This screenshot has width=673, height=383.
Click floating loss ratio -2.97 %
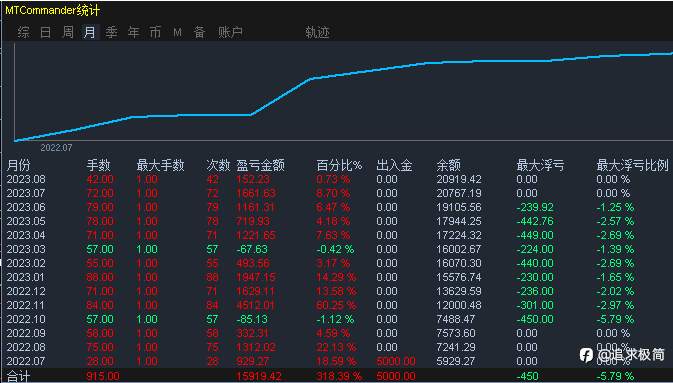[615, 305]
